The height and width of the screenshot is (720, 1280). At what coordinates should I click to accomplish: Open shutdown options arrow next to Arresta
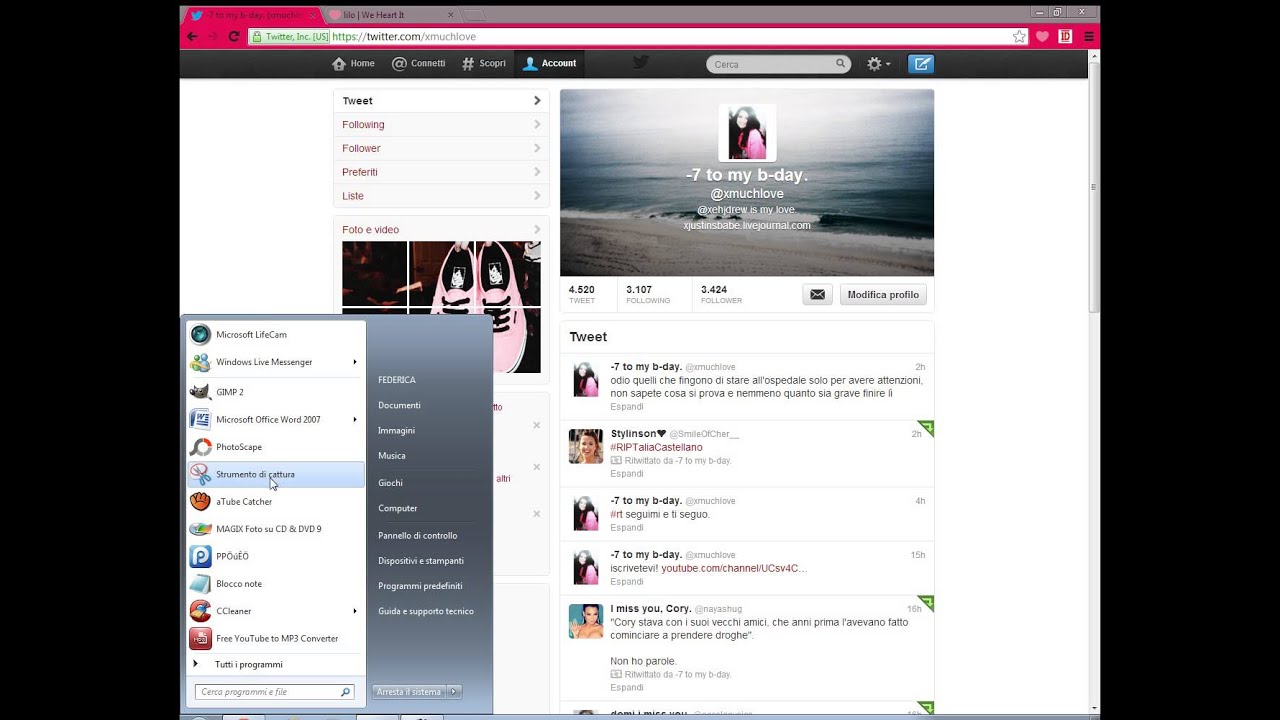point(454,692)
